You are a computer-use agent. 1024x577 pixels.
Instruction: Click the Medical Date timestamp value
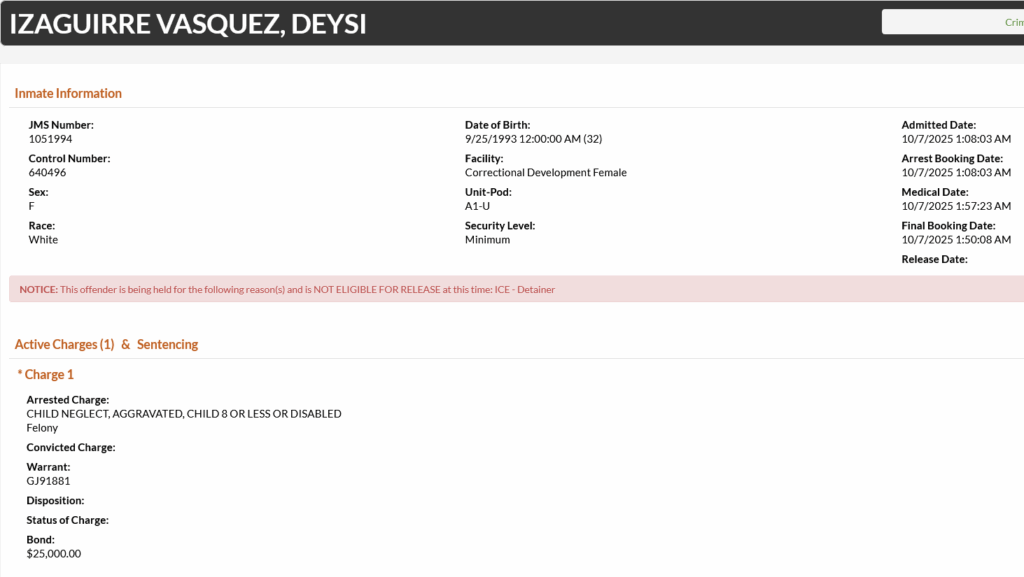tap(956, 206)
